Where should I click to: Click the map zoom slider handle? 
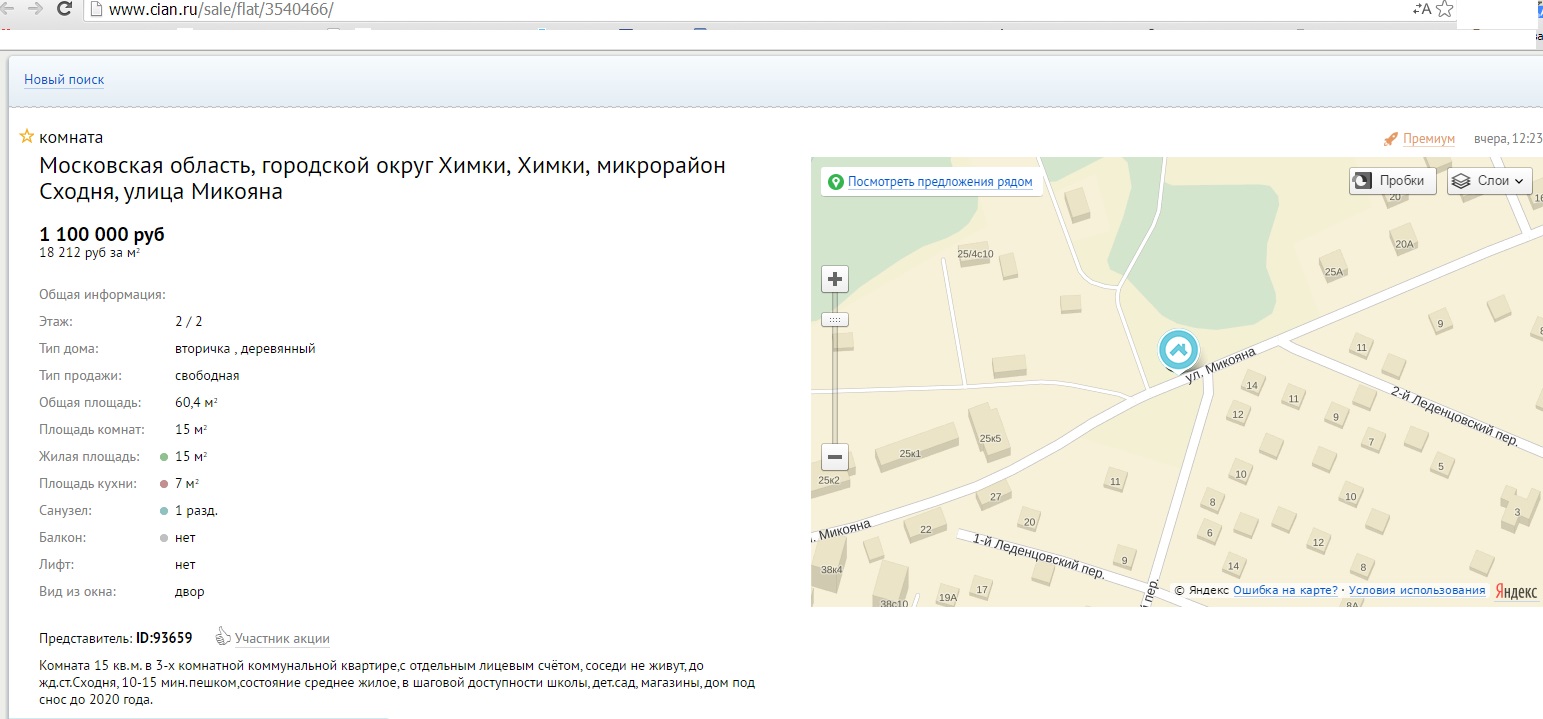tap(834, 320)
